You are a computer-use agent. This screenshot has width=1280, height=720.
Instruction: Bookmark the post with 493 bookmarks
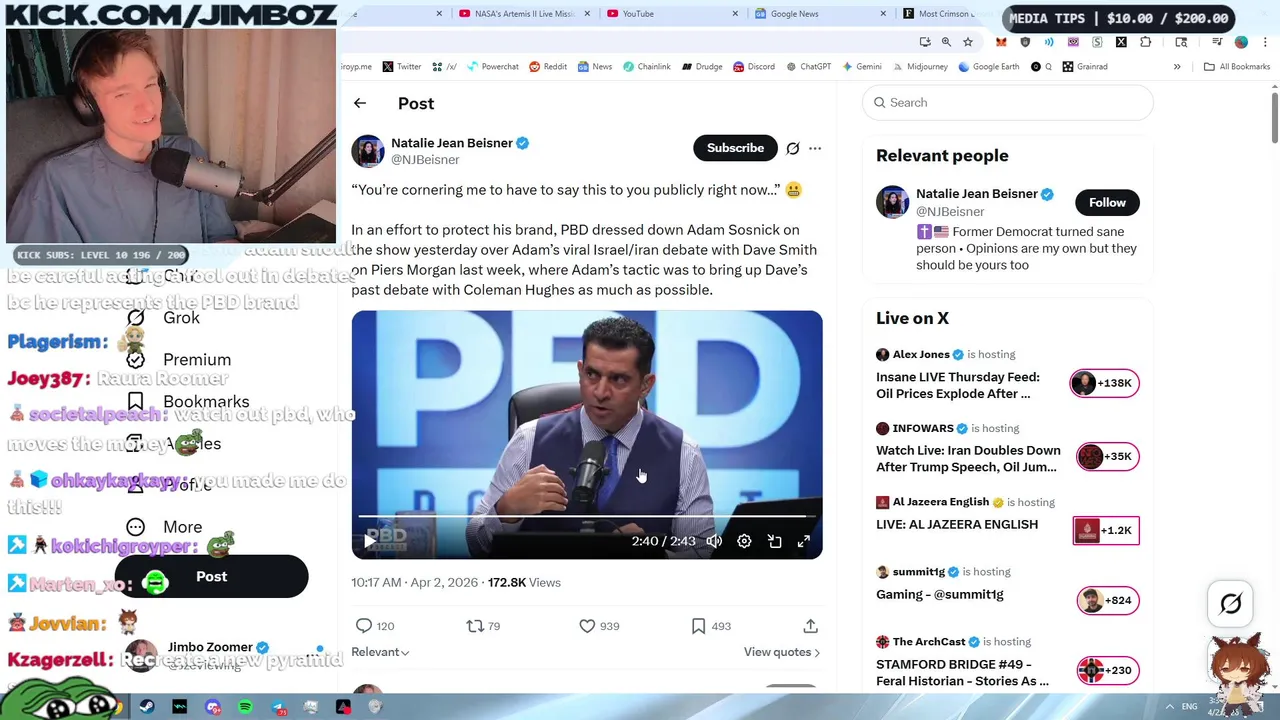699,626
